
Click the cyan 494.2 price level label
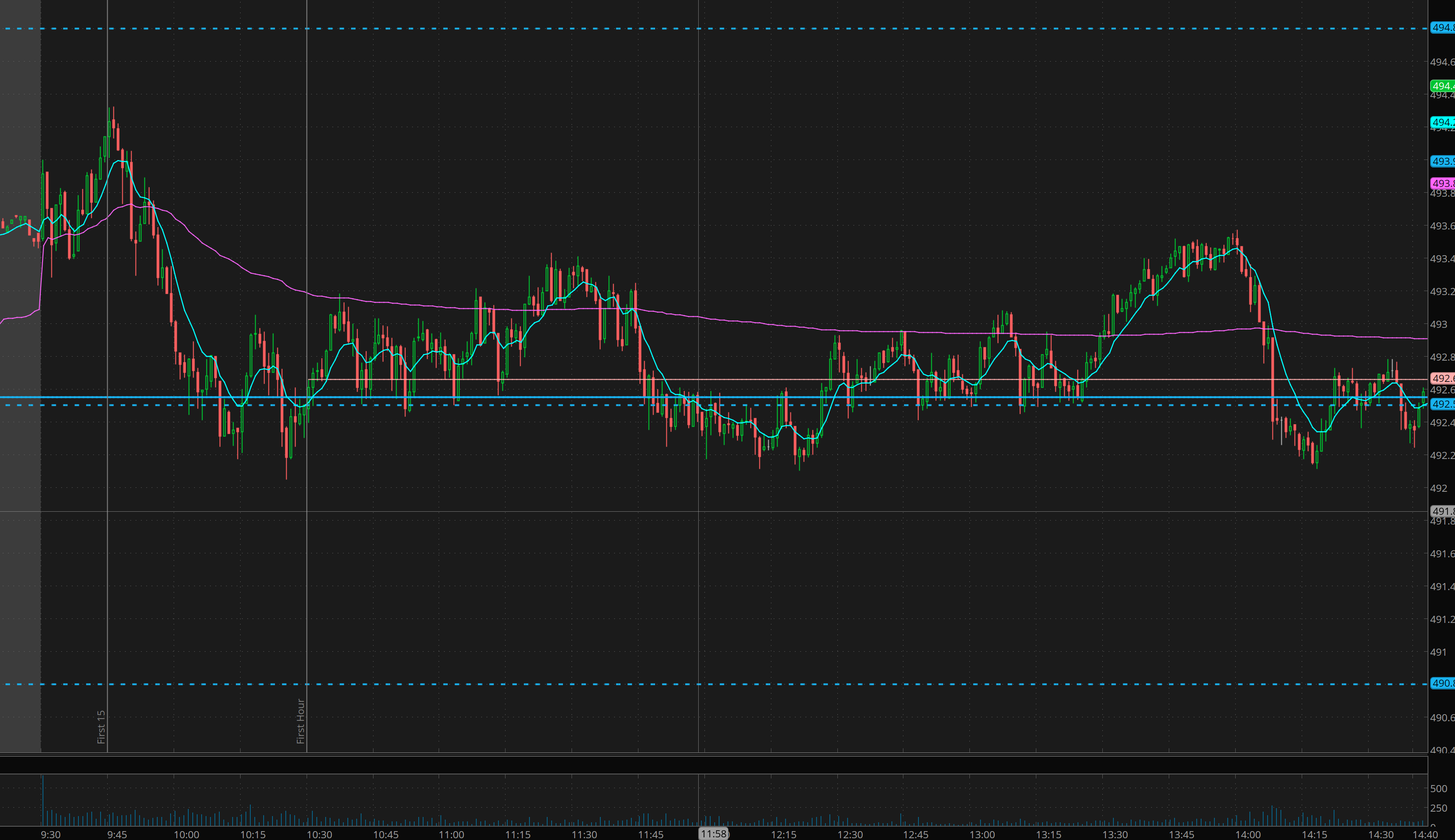[1442, 122]
